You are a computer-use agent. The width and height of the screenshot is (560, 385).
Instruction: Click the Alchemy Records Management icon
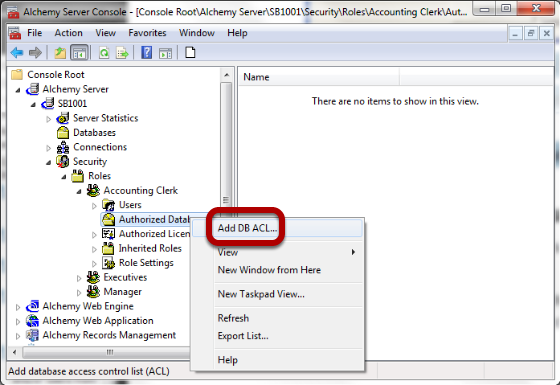tap(32, 335)
